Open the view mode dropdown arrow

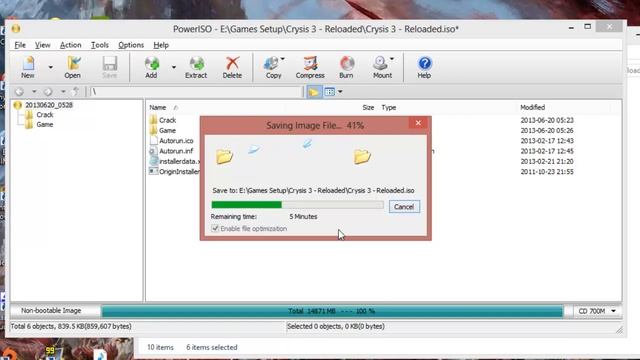click(x=340, y=92)
